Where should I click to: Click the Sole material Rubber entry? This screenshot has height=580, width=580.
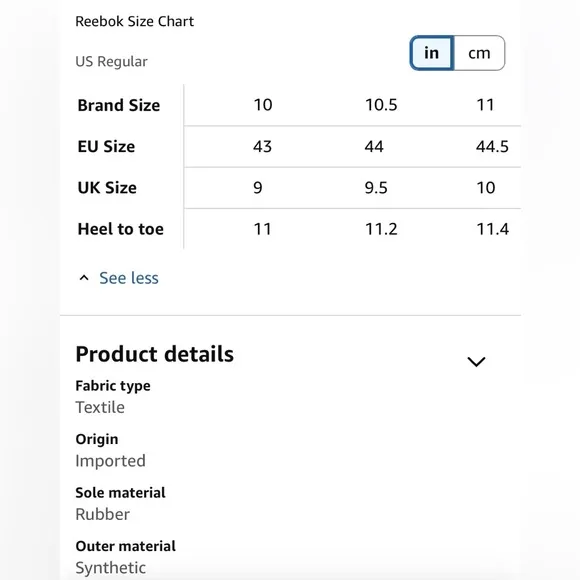(120, 504)
